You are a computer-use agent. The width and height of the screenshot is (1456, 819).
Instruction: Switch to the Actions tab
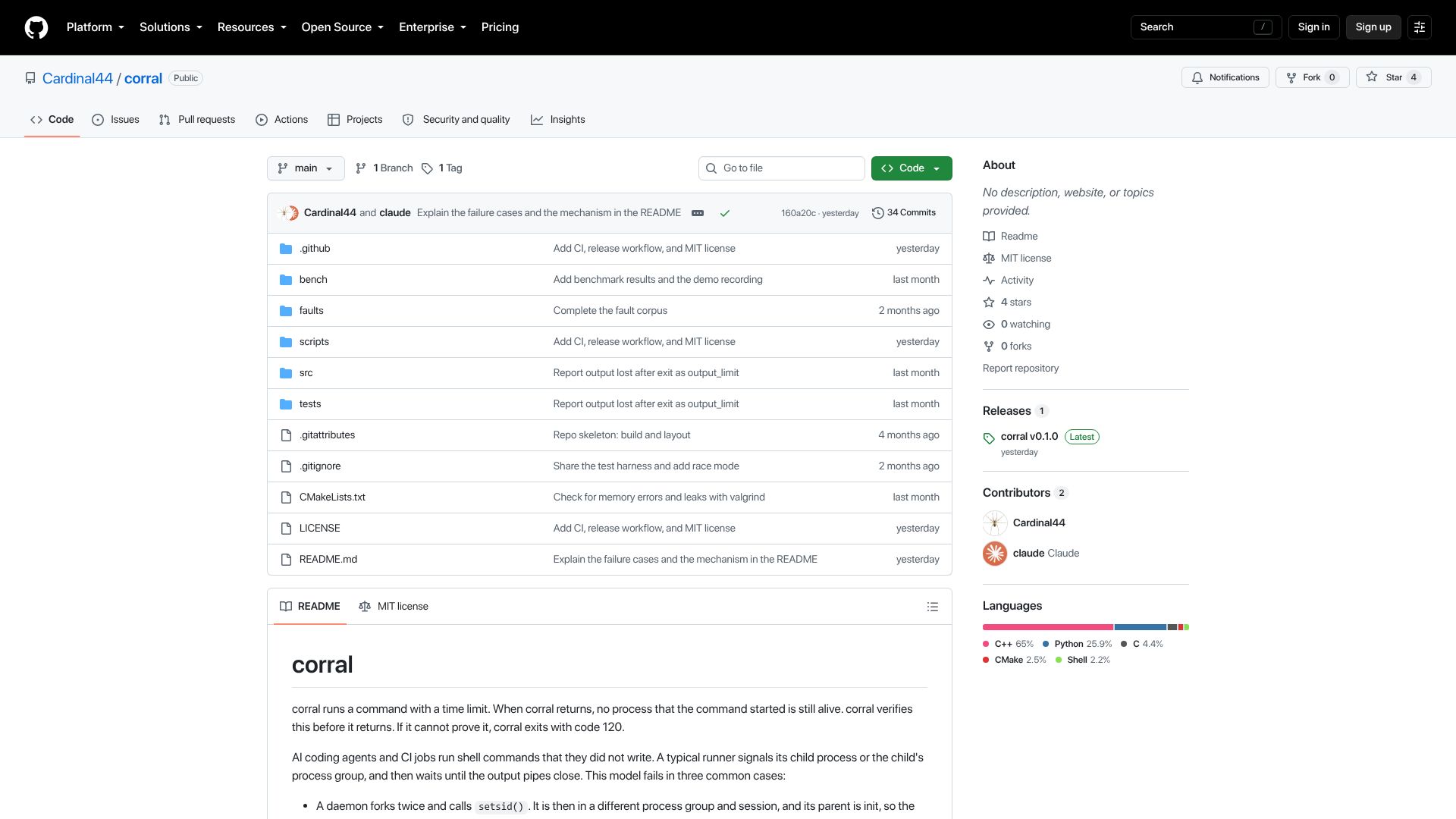[281, 120]
